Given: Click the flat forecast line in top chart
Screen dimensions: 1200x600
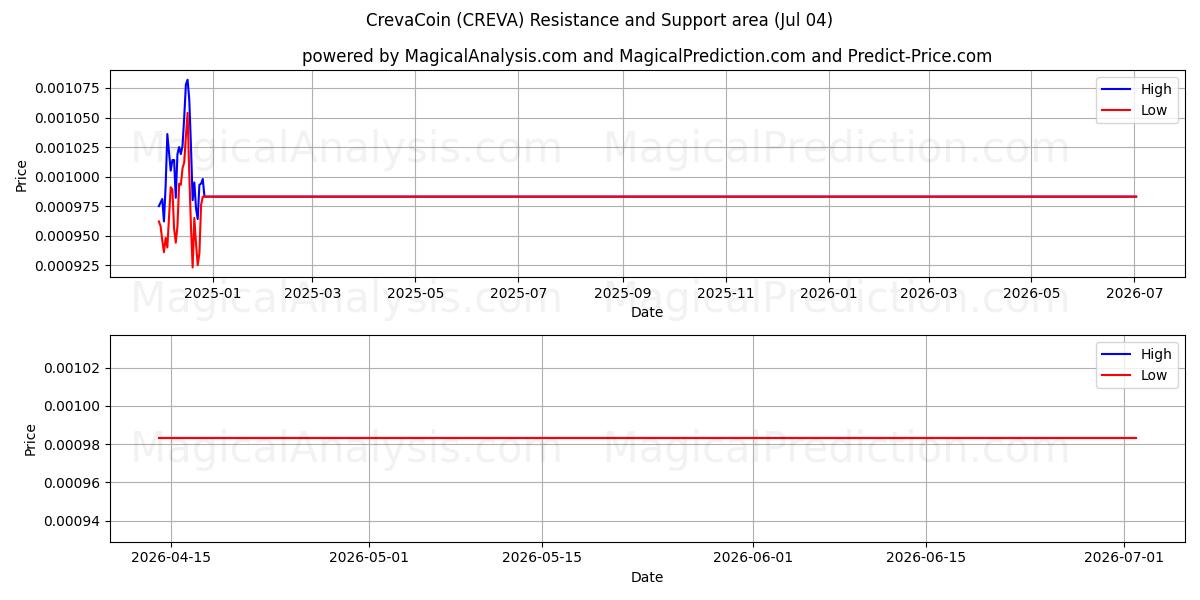Looking at the screenshot, I should [670, 196].
